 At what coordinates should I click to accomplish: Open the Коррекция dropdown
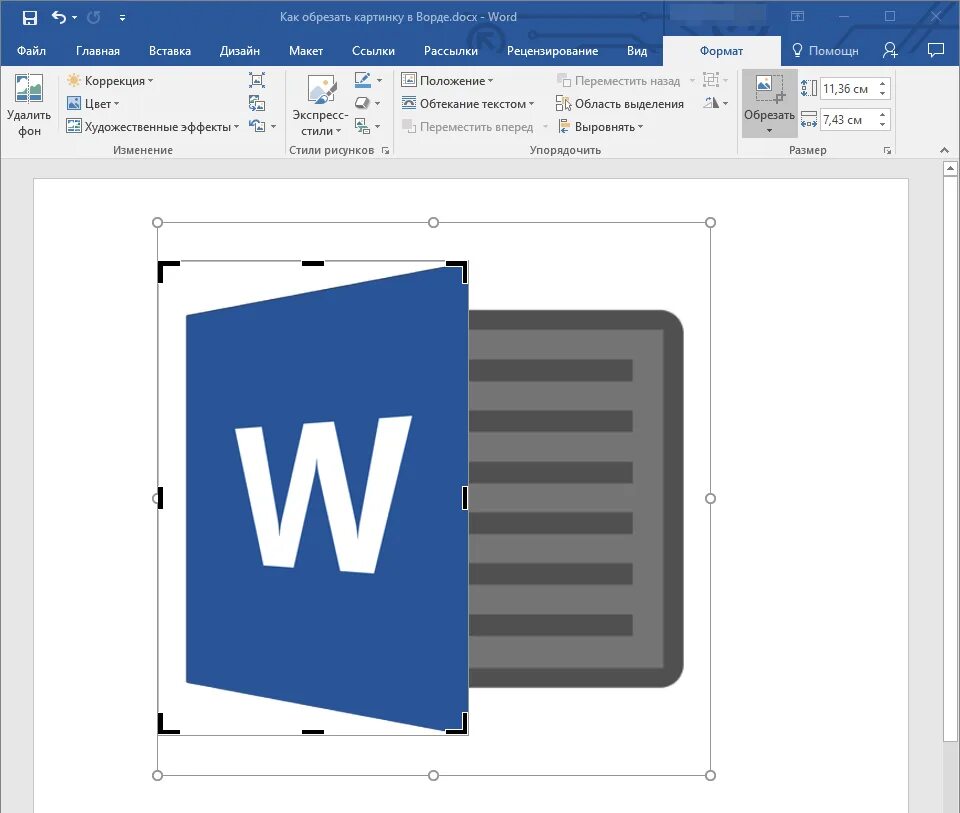click(110, 80)
